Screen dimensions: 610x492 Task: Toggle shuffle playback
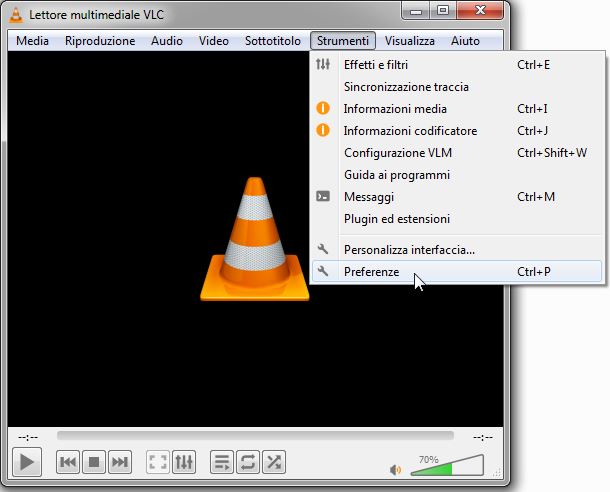274,462
